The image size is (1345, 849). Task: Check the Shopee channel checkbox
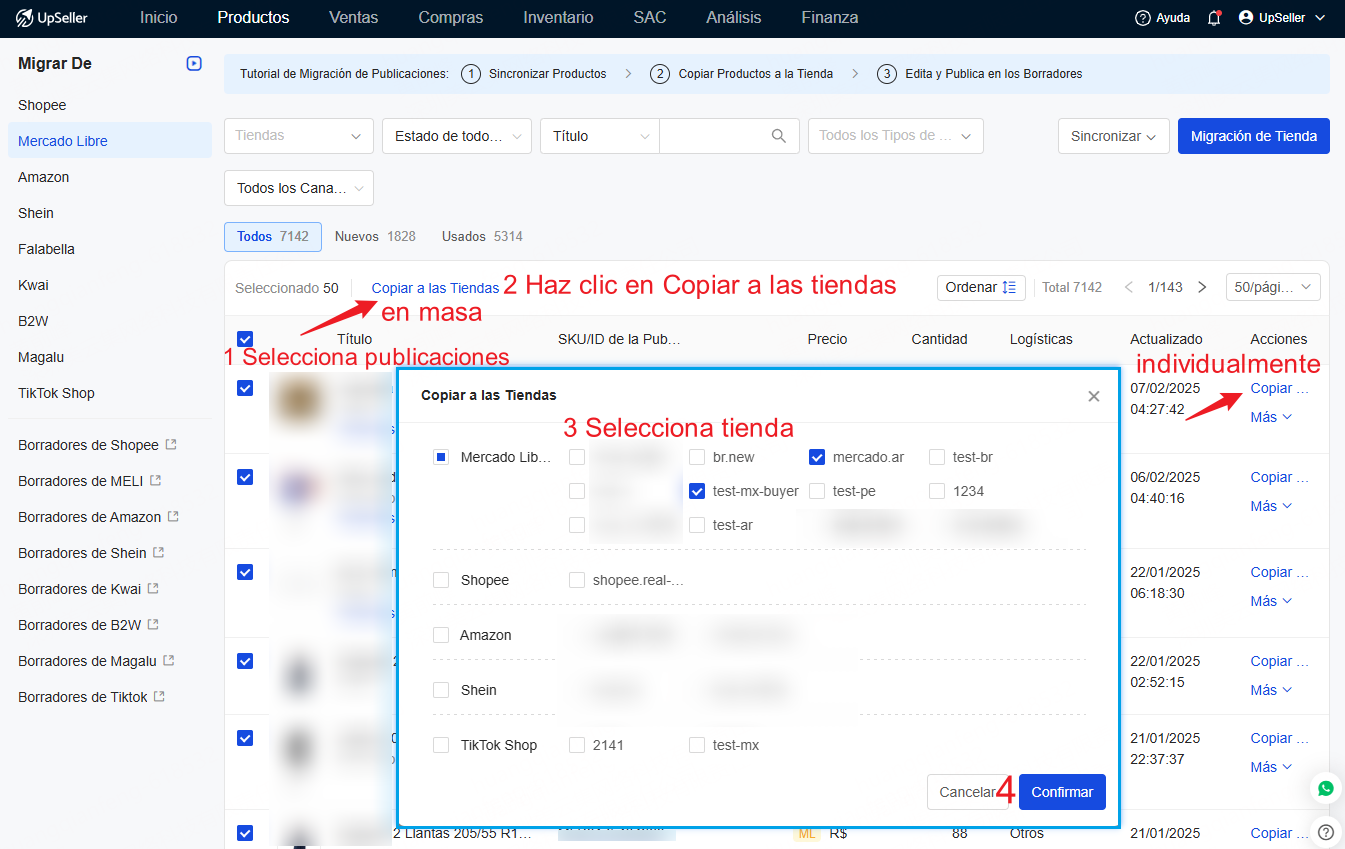coord(441,580)
